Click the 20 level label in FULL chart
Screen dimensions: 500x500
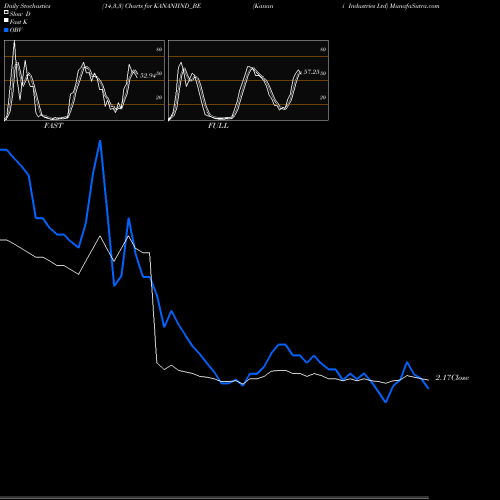coord(323,97)
